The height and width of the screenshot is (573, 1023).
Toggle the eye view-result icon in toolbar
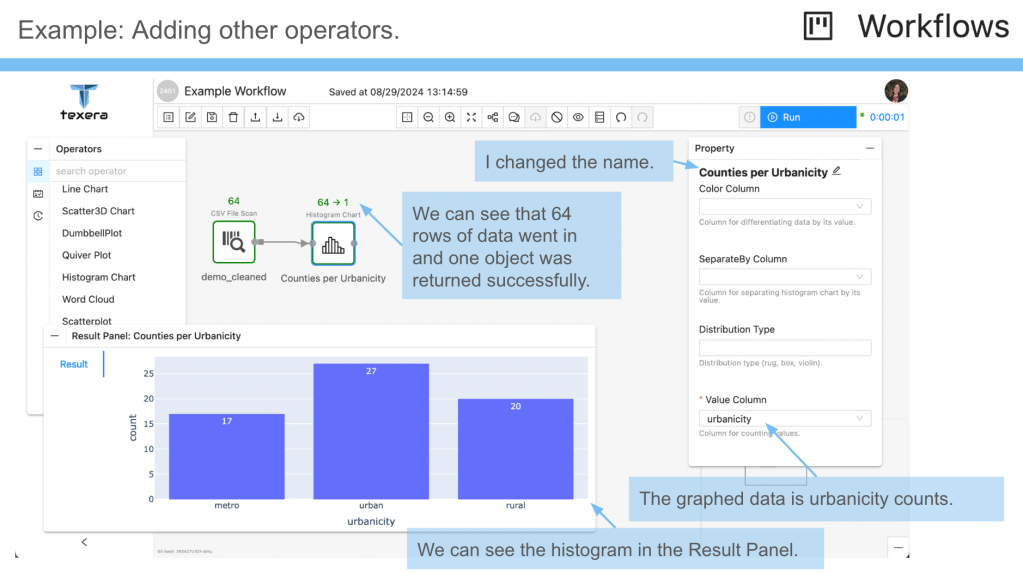pyautogui.click(x=578, y=117)
